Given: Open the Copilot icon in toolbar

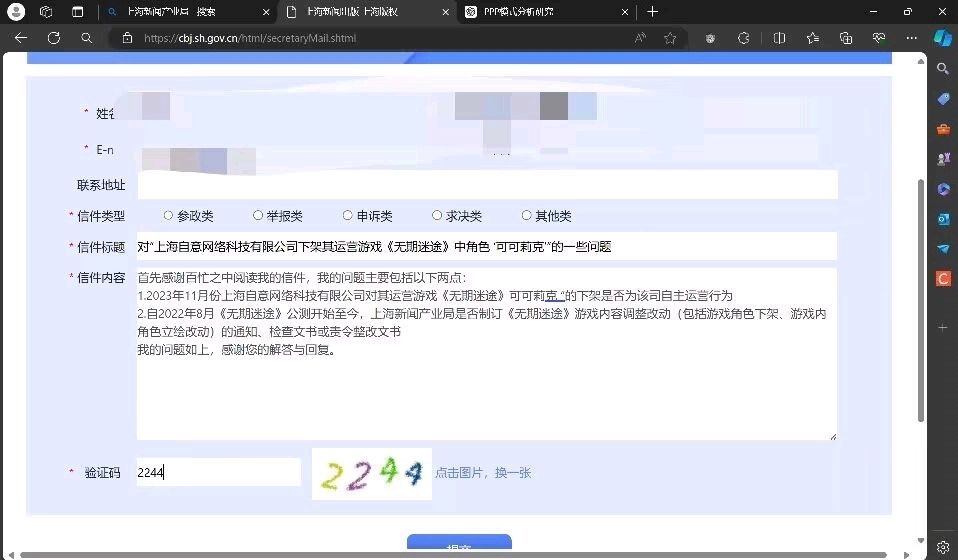Looking at the screenshot, I should (942, 38).
